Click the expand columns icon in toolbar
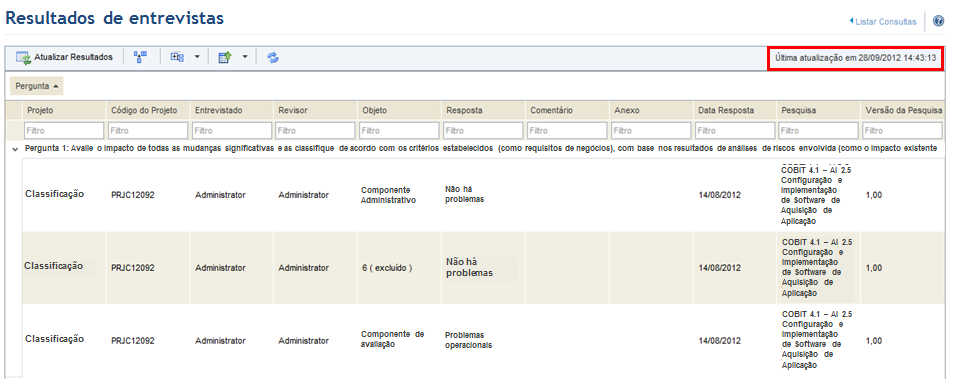The width and height of the screenshot is (955, 388). tap(177, 57)
